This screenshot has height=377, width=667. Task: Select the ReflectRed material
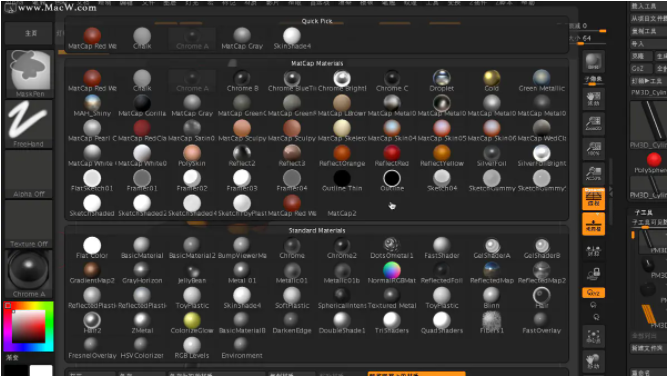click(392, 155)
